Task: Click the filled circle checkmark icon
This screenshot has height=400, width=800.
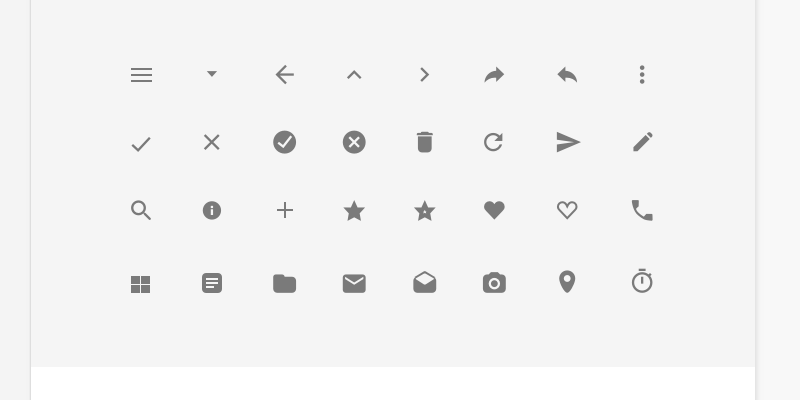Action: coord(285,142)
